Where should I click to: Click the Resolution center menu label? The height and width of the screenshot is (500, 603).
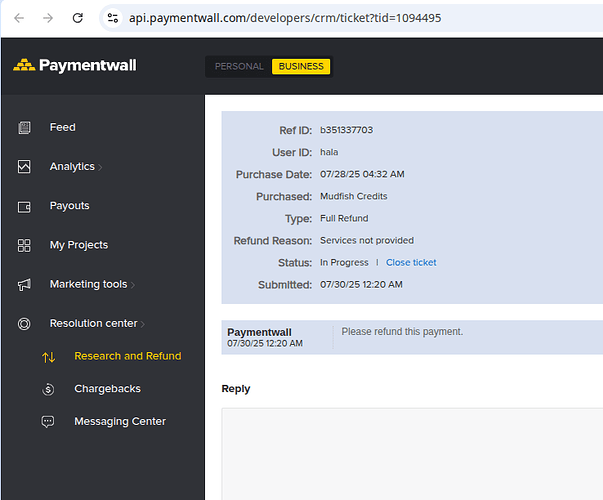pyautogui.click(x=93, y=323)
